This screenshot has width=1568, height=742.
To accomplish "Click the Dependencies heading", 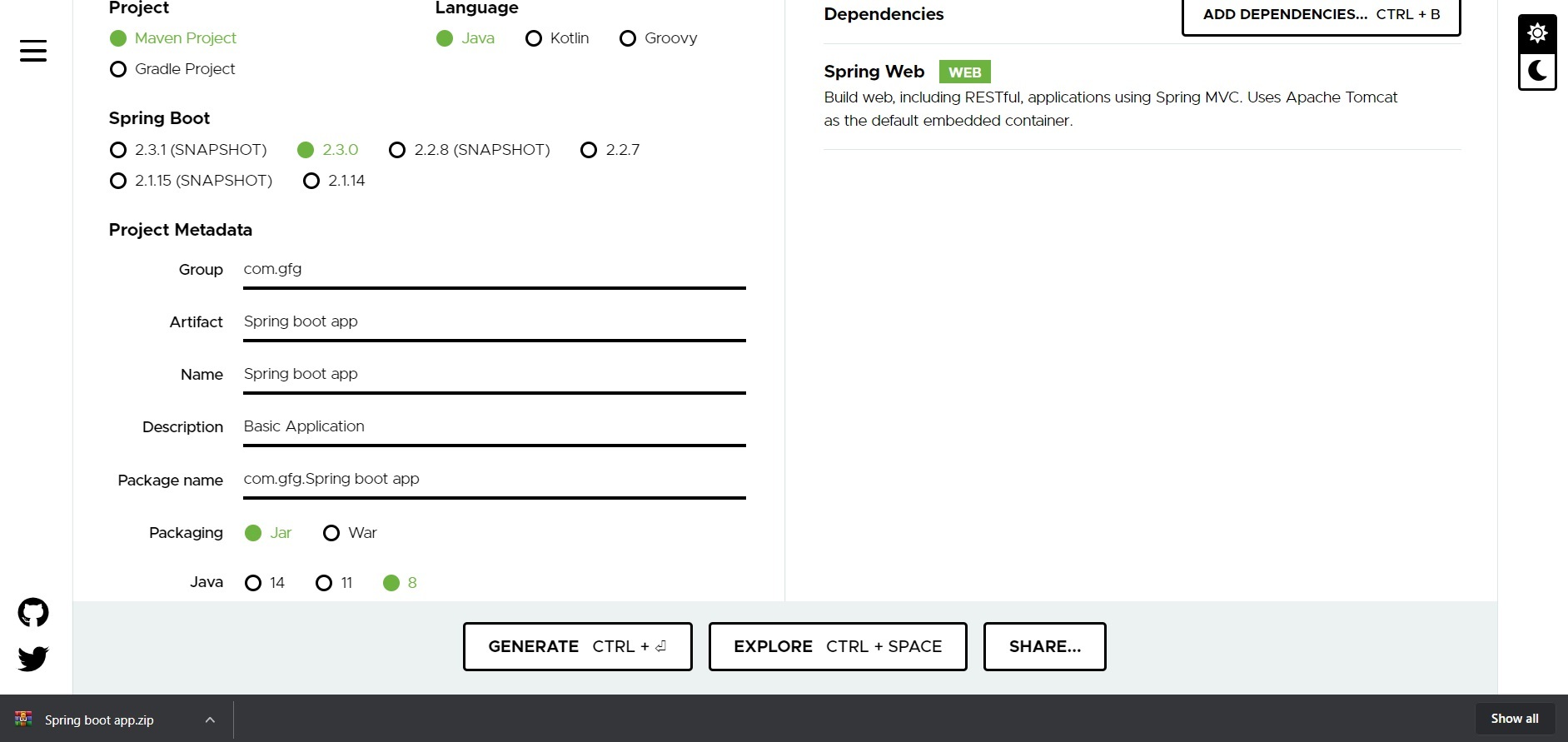I will [x=884, y=14].
